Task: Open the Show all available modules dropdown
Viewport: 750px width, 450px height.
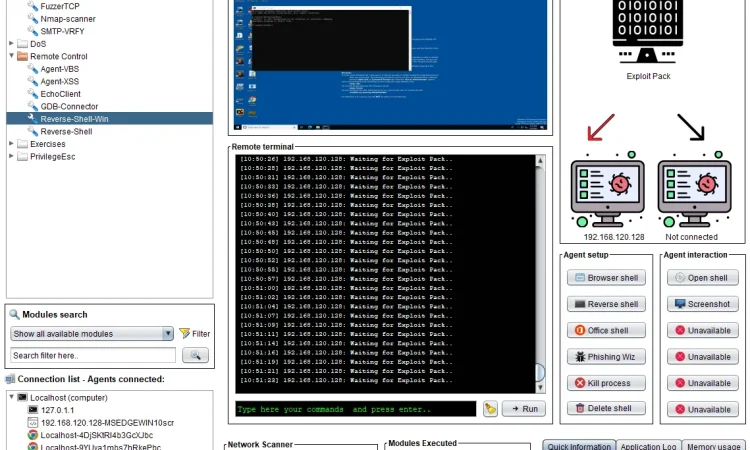Action: (92, 334)
